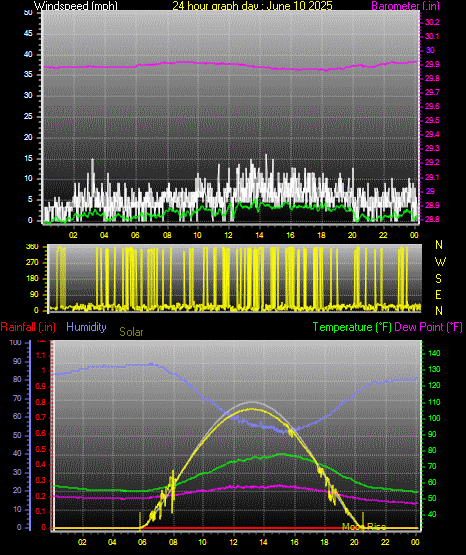The width and height of the screenshot is (466, 555).
Task: Select the Humidity legend label
Action: tap(86, 327)
